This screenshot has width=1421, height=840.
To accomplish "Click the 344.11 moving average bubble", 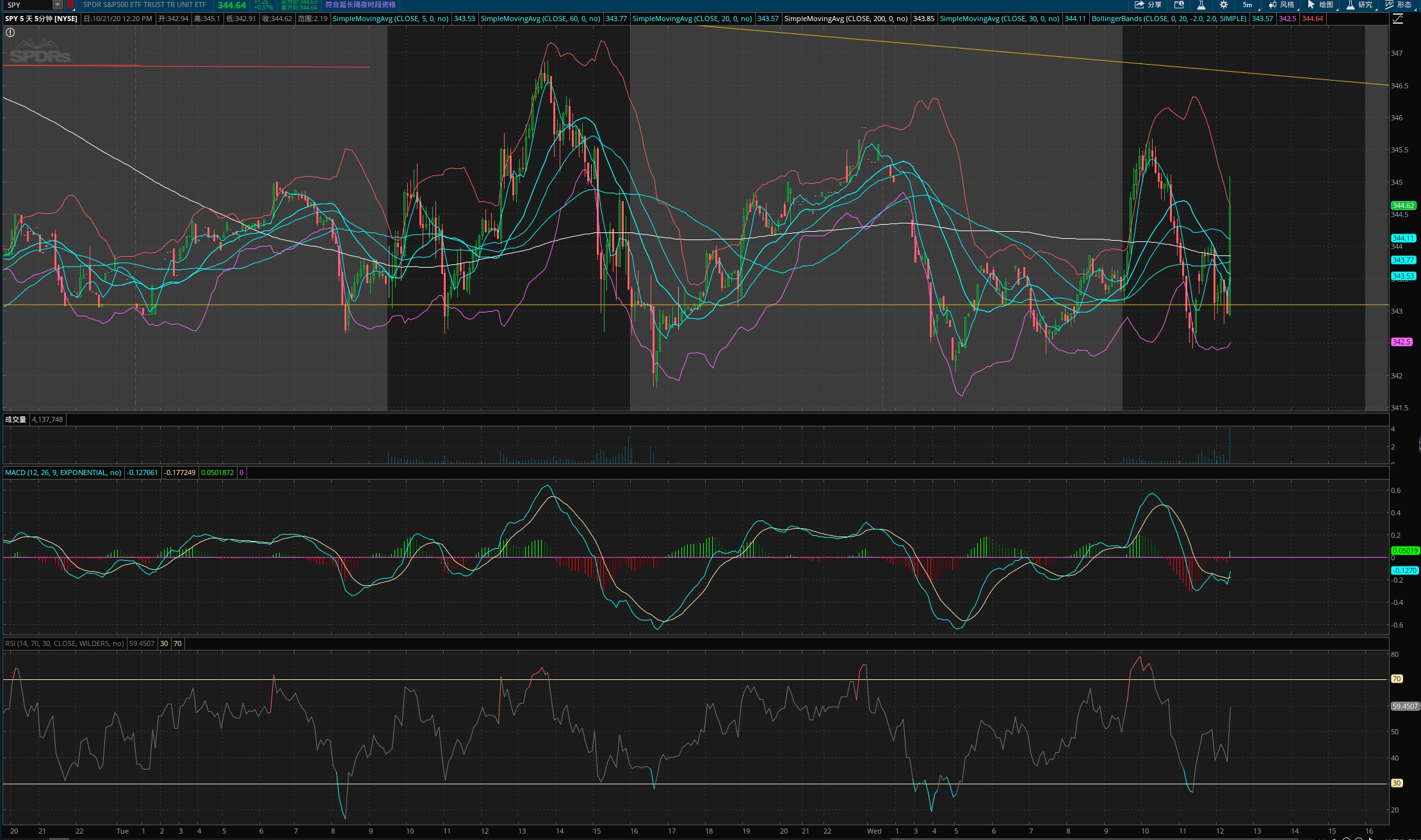I will click(x=1403, y=238).
